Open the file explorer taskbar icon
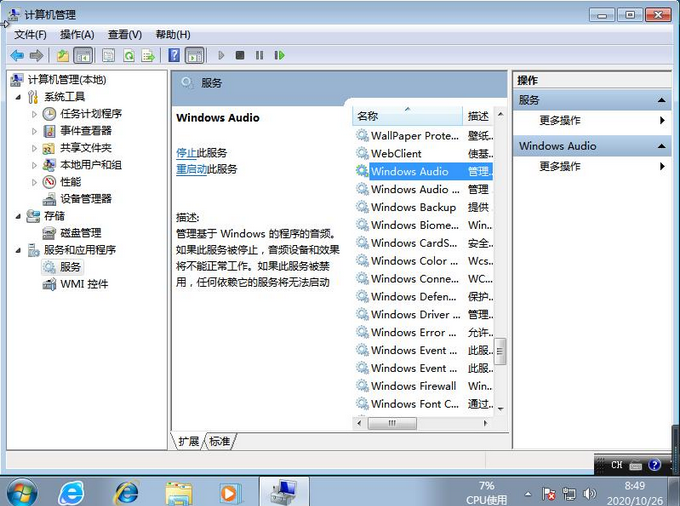 [179, 493]
